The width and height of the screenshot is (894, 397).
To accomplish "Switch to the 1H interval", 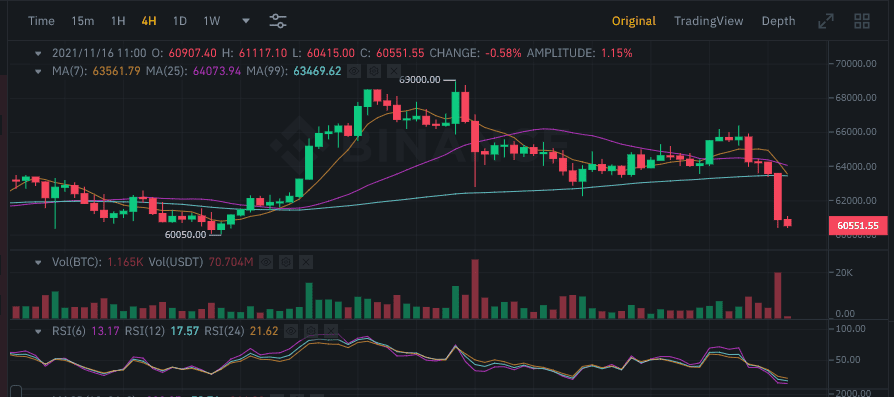I will (118, 21).
